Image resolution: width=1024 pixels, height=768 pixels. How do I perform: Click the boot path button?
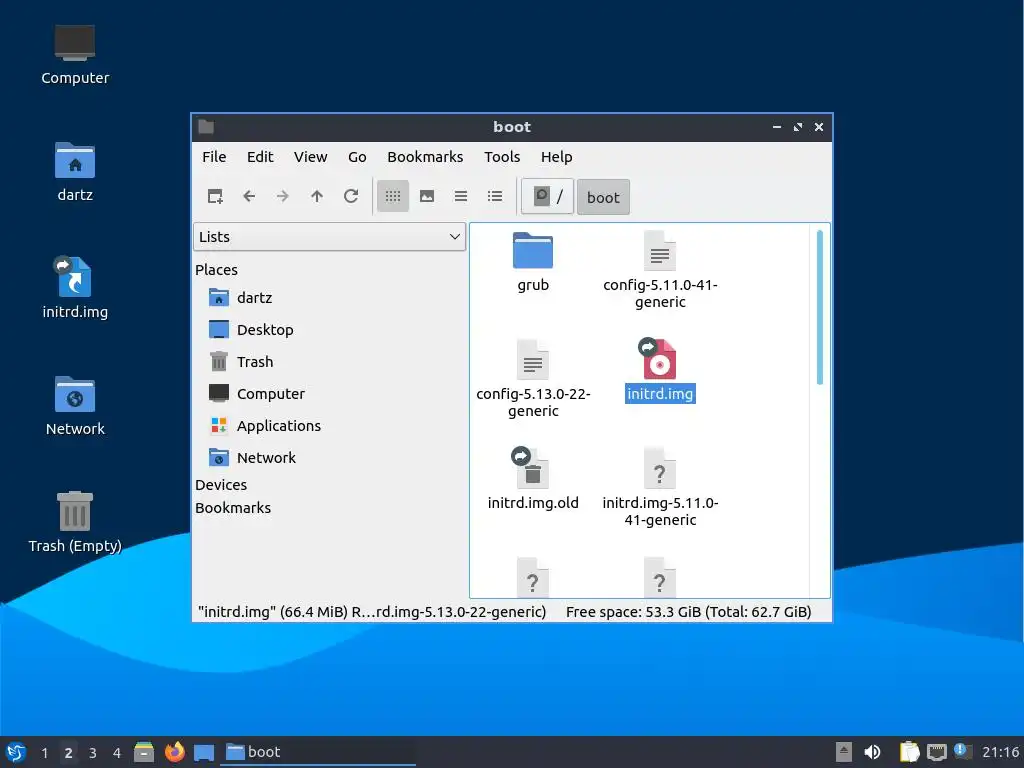click(603, 197)
